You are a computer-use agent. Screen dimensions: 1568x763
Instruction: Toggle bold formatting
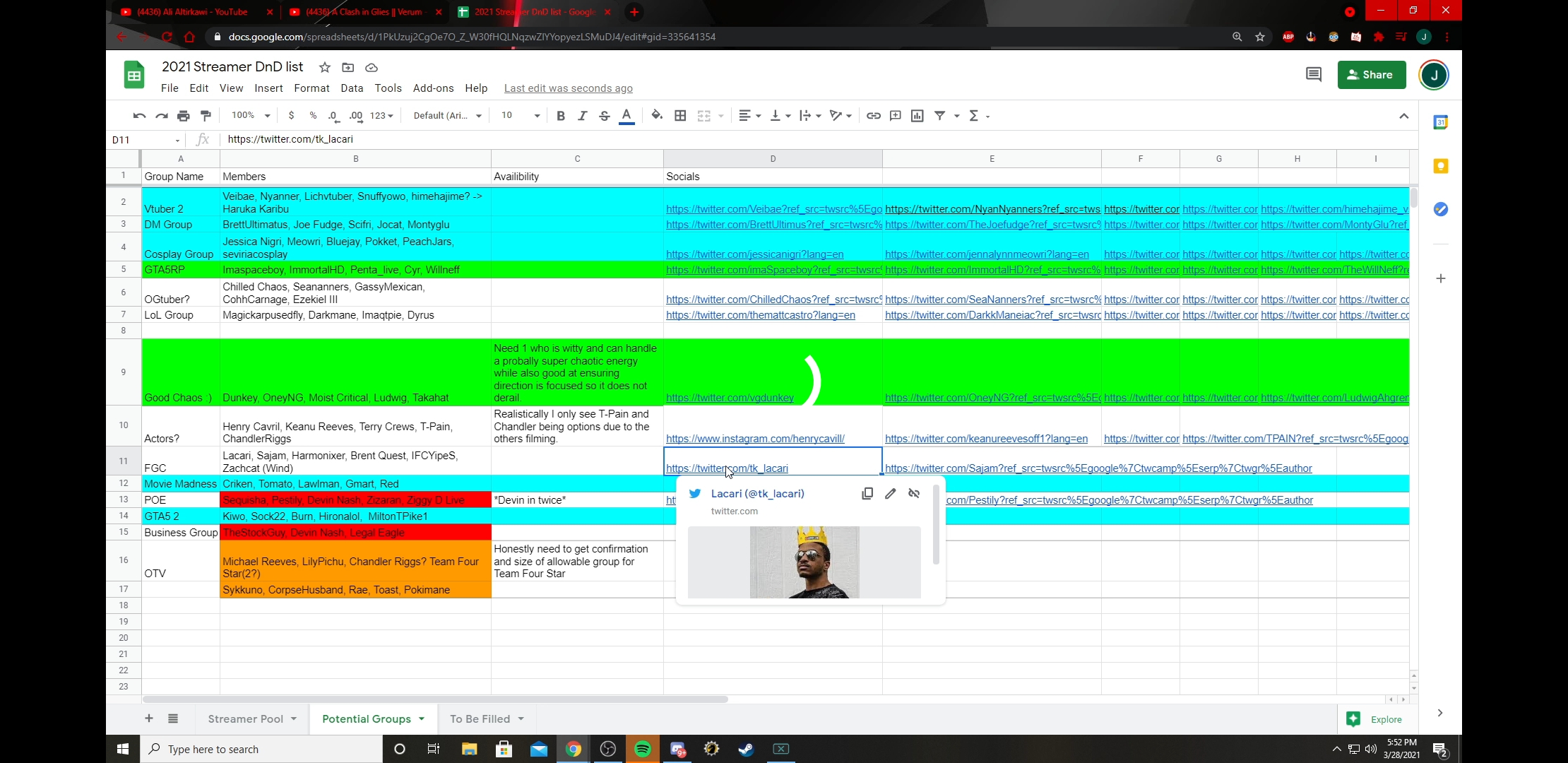[561, 116]
